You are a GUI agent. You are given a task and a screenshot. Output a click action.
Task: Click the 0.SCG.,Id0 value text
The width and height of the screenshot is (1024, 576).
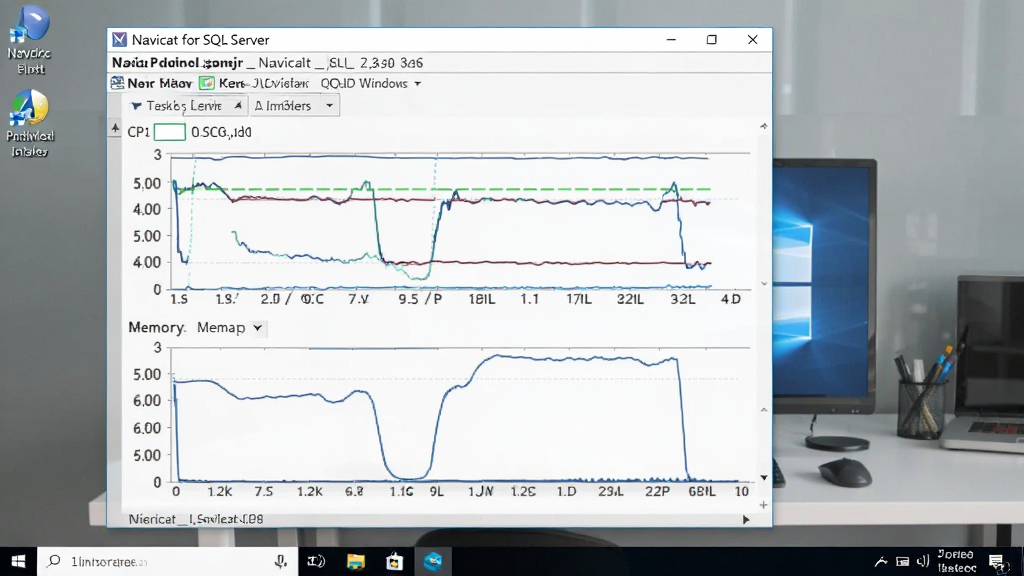pyautogui.click(x=221, y=132)
